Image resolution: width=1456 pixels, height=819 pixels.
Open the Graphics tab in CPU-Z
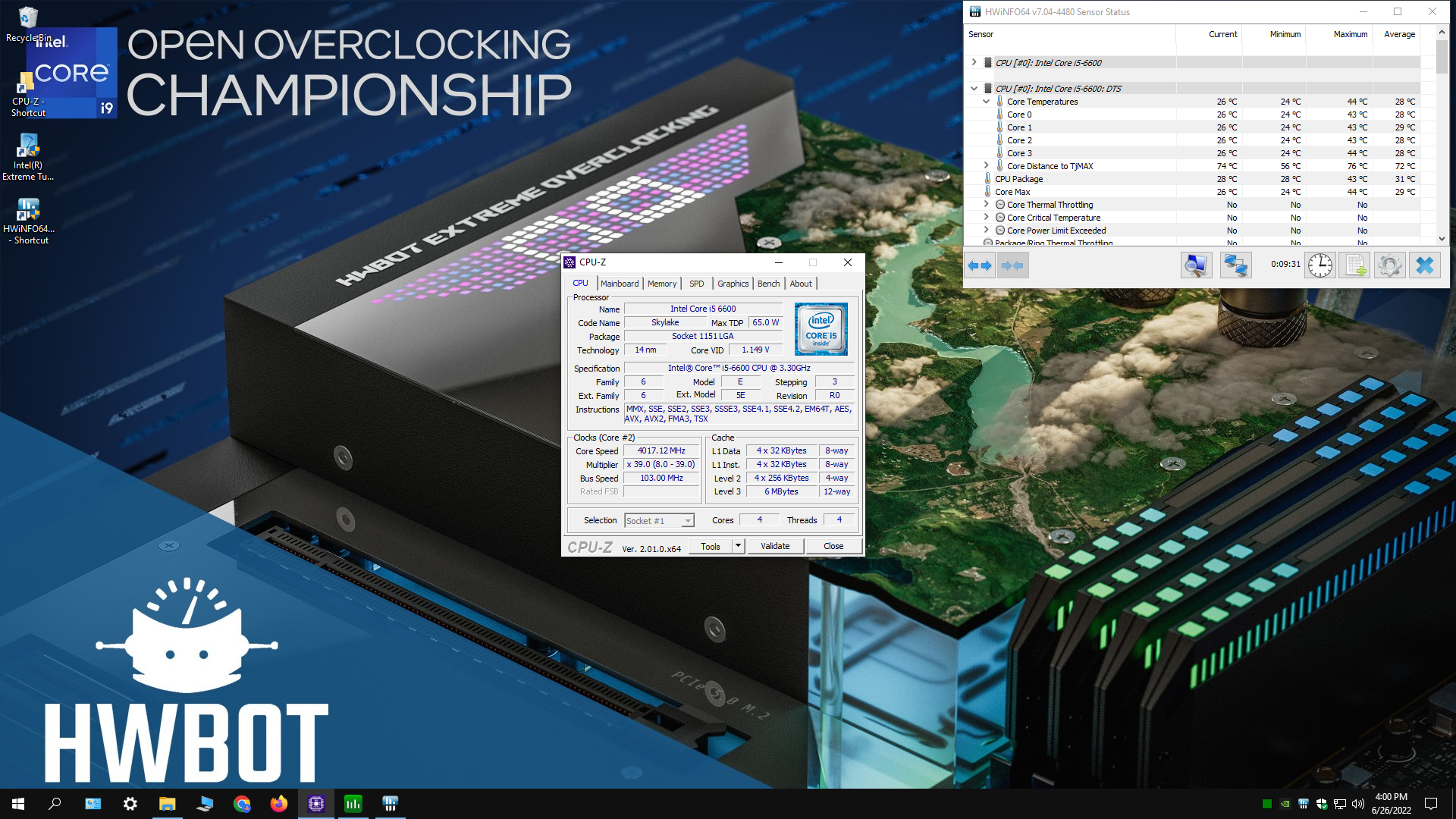pos(733,284)
